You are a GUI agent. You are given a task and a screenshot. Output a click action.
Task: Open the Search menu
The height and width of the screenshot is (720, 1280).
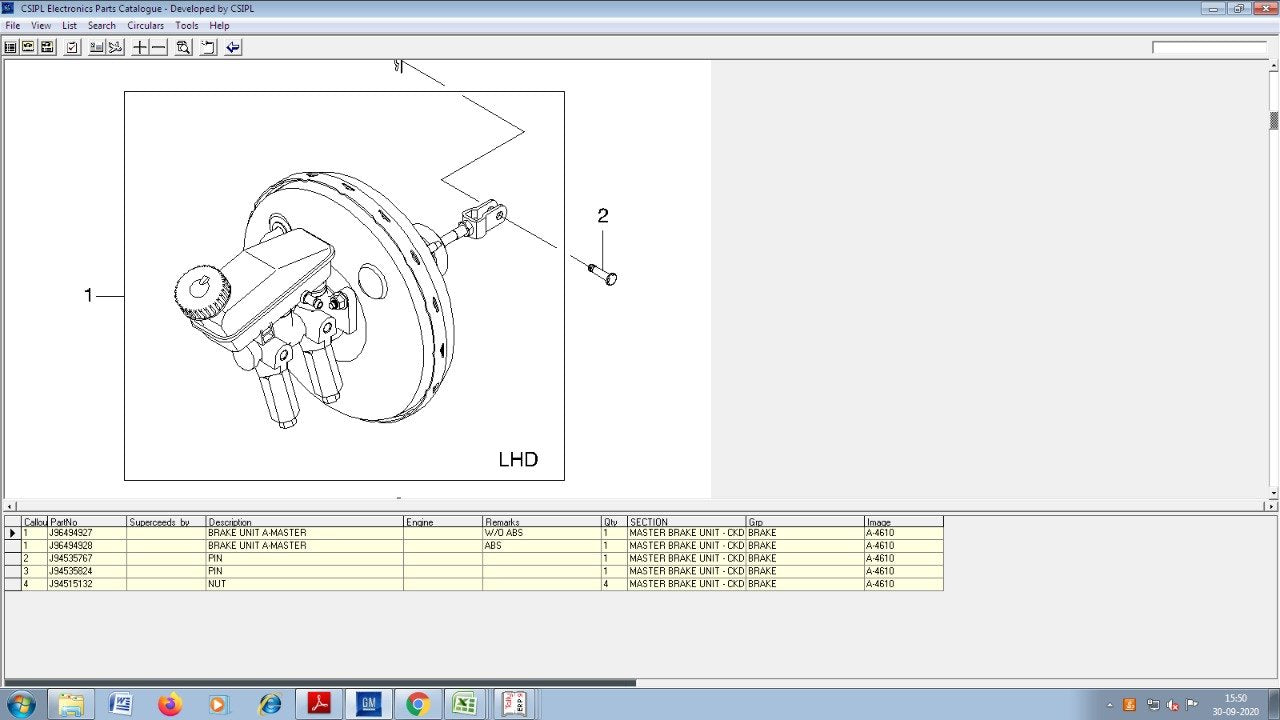(x=102, y=25)
